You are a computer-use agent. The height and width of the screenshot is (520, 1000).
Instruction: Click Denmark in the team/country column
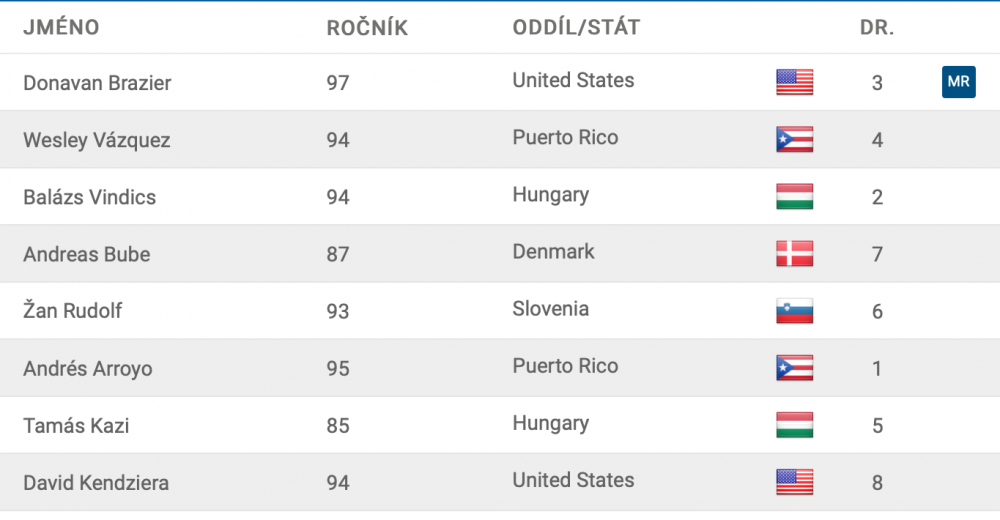coord(553,252)
